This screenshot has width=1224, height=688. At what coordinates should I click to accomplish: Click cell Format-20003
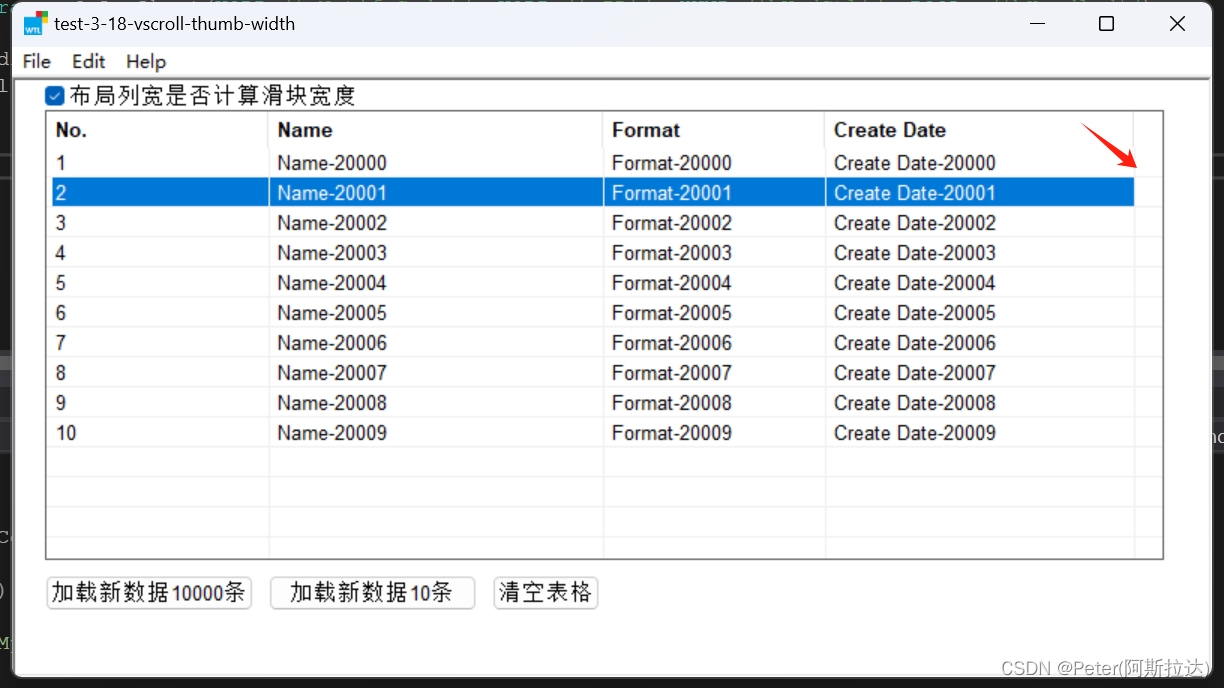tap(714, 253)
